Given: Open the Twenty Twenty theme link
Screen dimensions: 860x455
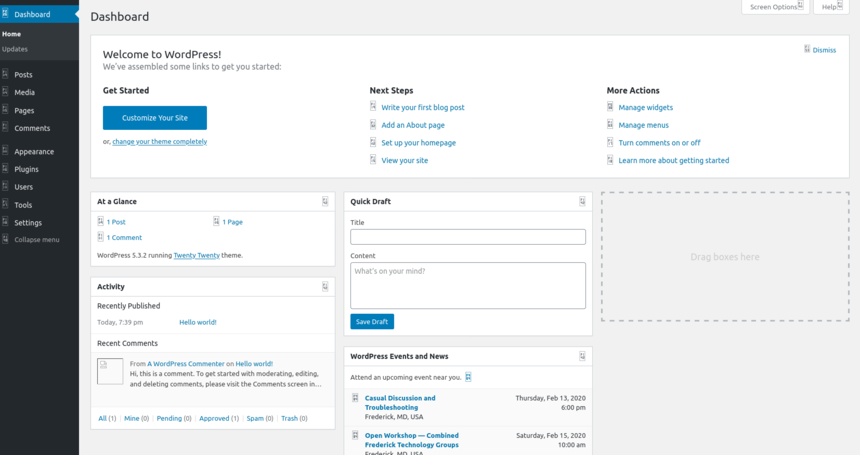Looking at the screenshot, I should click(196, 255).
